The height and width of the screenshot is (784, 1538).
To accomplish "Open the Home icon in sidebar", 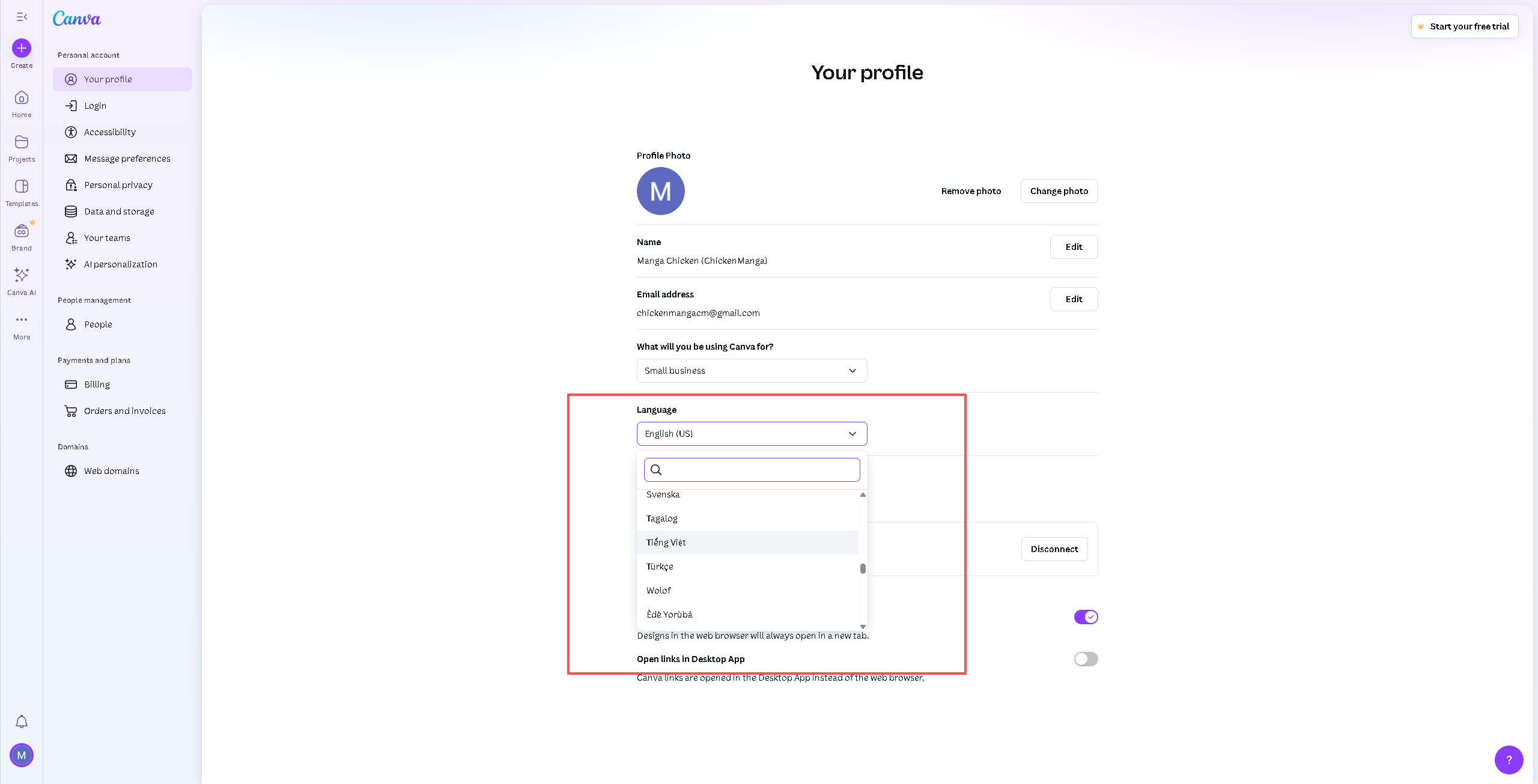I will tap(22, 98).
